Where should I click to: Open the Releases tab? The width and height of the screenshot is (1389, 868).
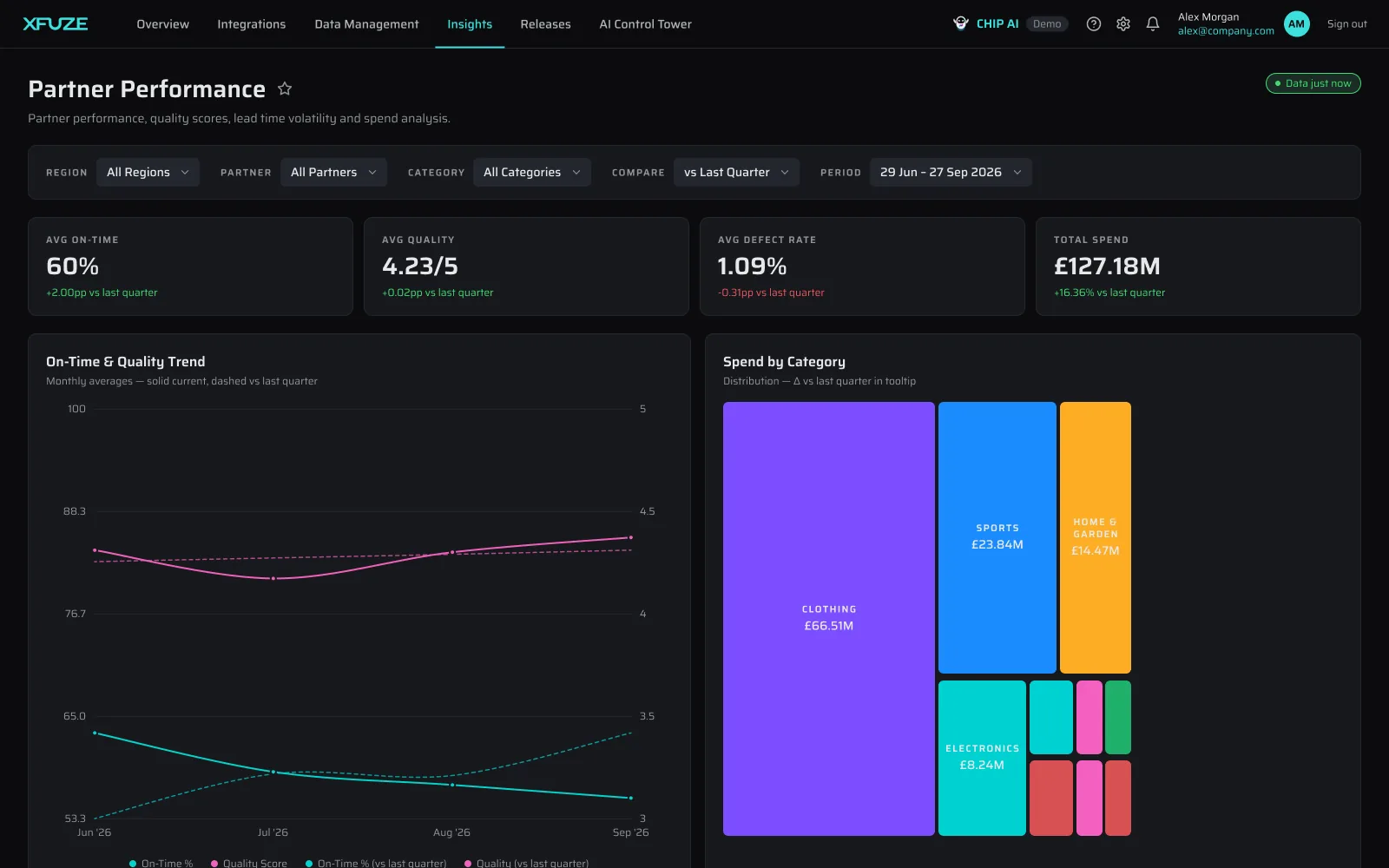545,24
